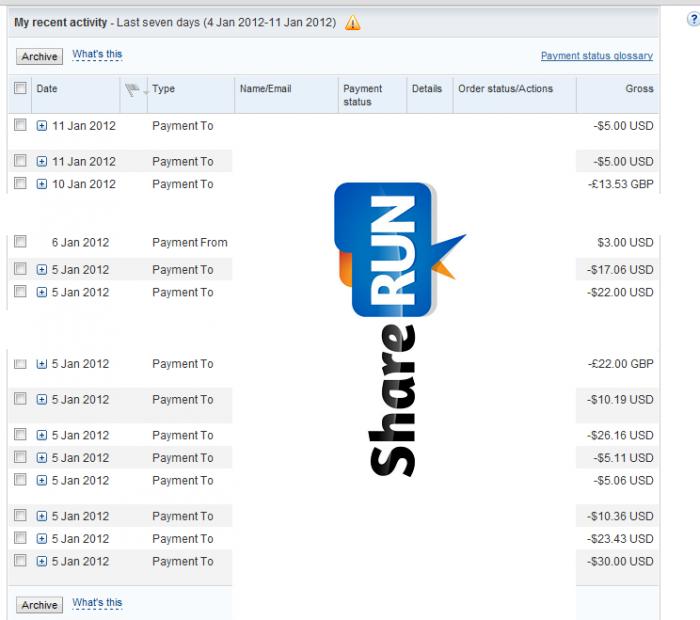Tick checkbox for the -$17.06 USD payment
This screenshot has width=700, height=620.
(20, 269)
